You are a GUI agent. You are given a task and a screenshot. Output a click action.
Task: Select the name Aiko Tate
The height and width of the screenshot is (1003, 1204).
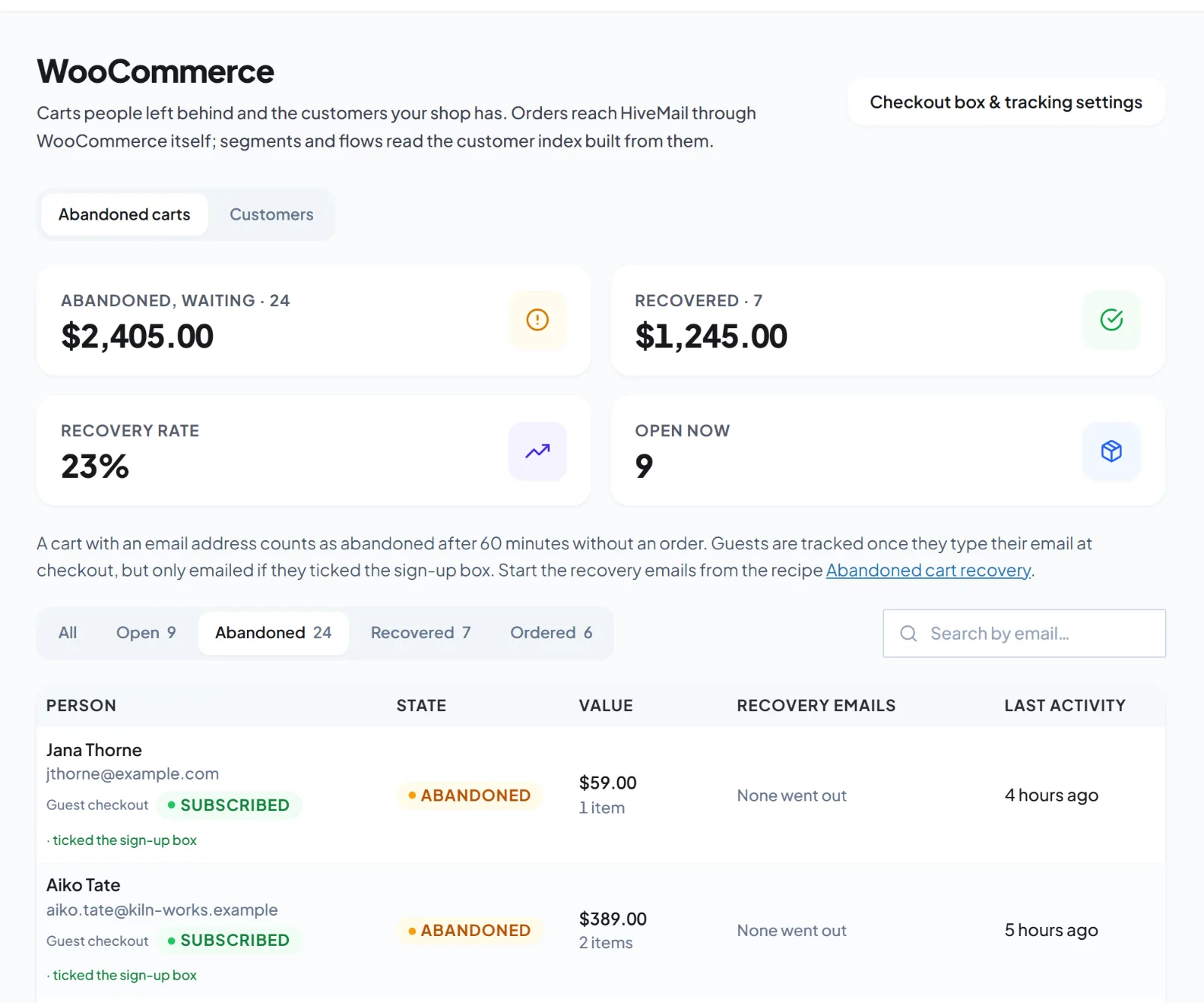coord(84,886)
